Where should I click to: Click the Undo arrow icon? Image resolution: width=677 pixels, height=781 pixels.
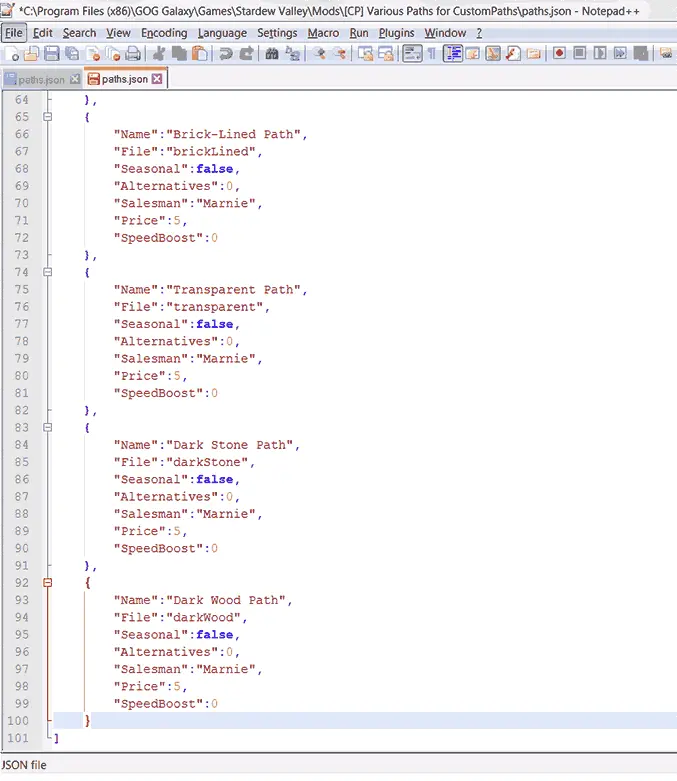(x=226, y=53)
